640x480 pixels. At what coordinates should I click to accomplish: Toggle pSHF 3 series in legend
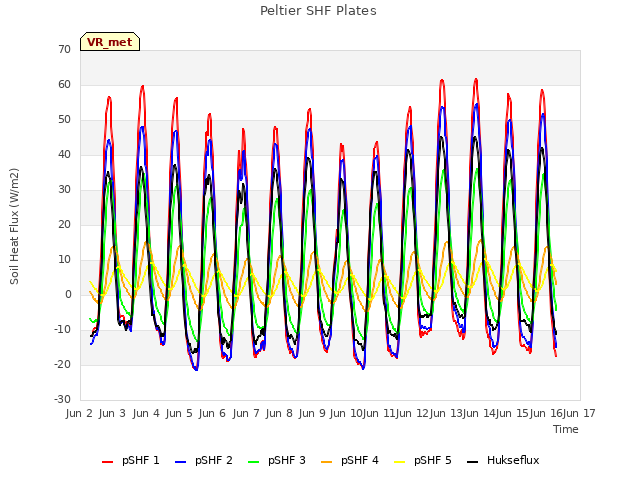277,460
